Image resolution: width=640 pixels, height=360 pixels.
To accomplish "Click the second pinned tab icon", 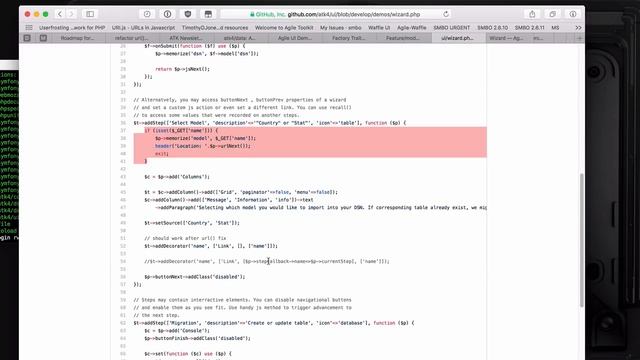I will pyautogui.click(x=43, y=38).
